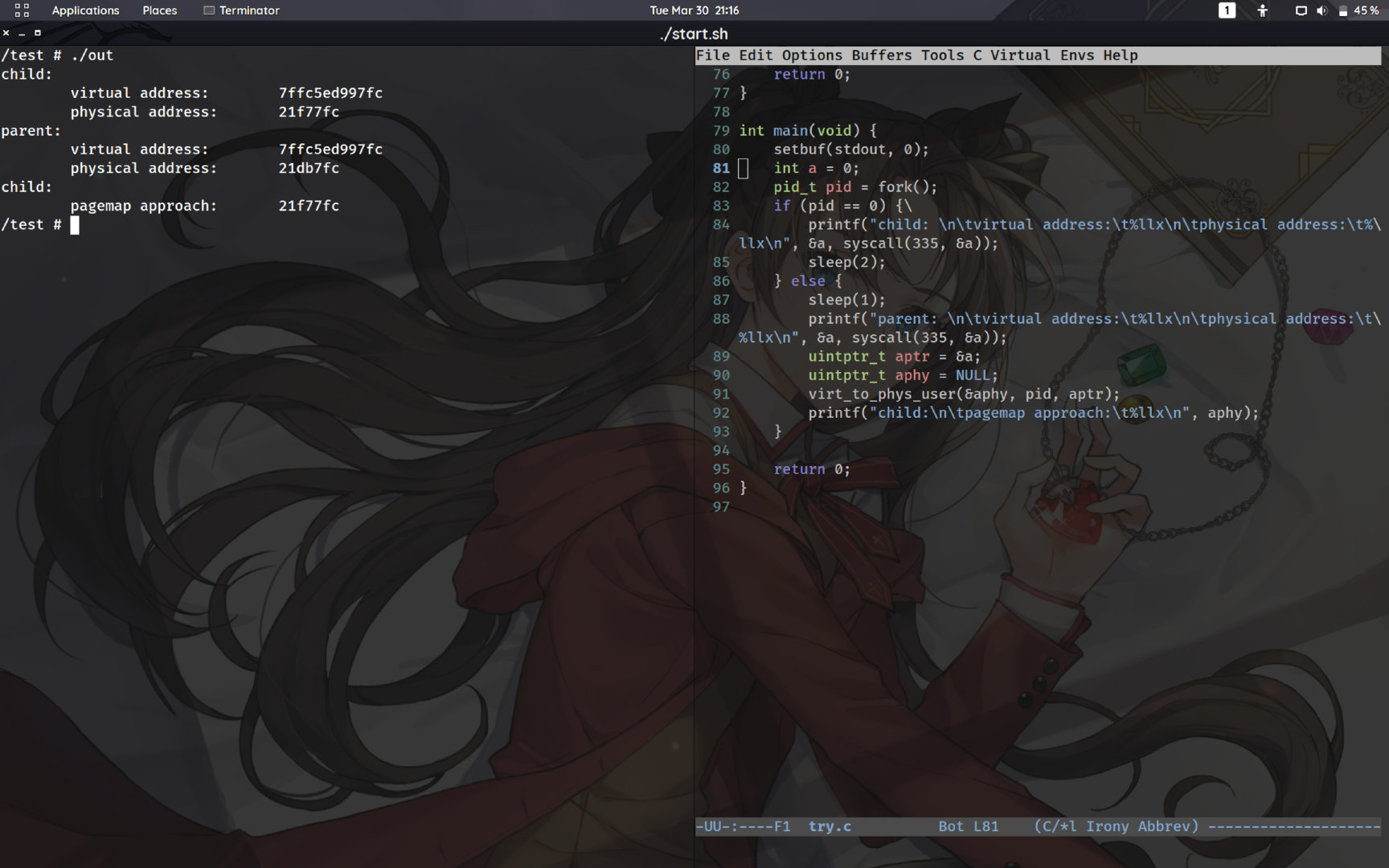
Task: Click the ./out command in terminal
Action: pos(92,55)
